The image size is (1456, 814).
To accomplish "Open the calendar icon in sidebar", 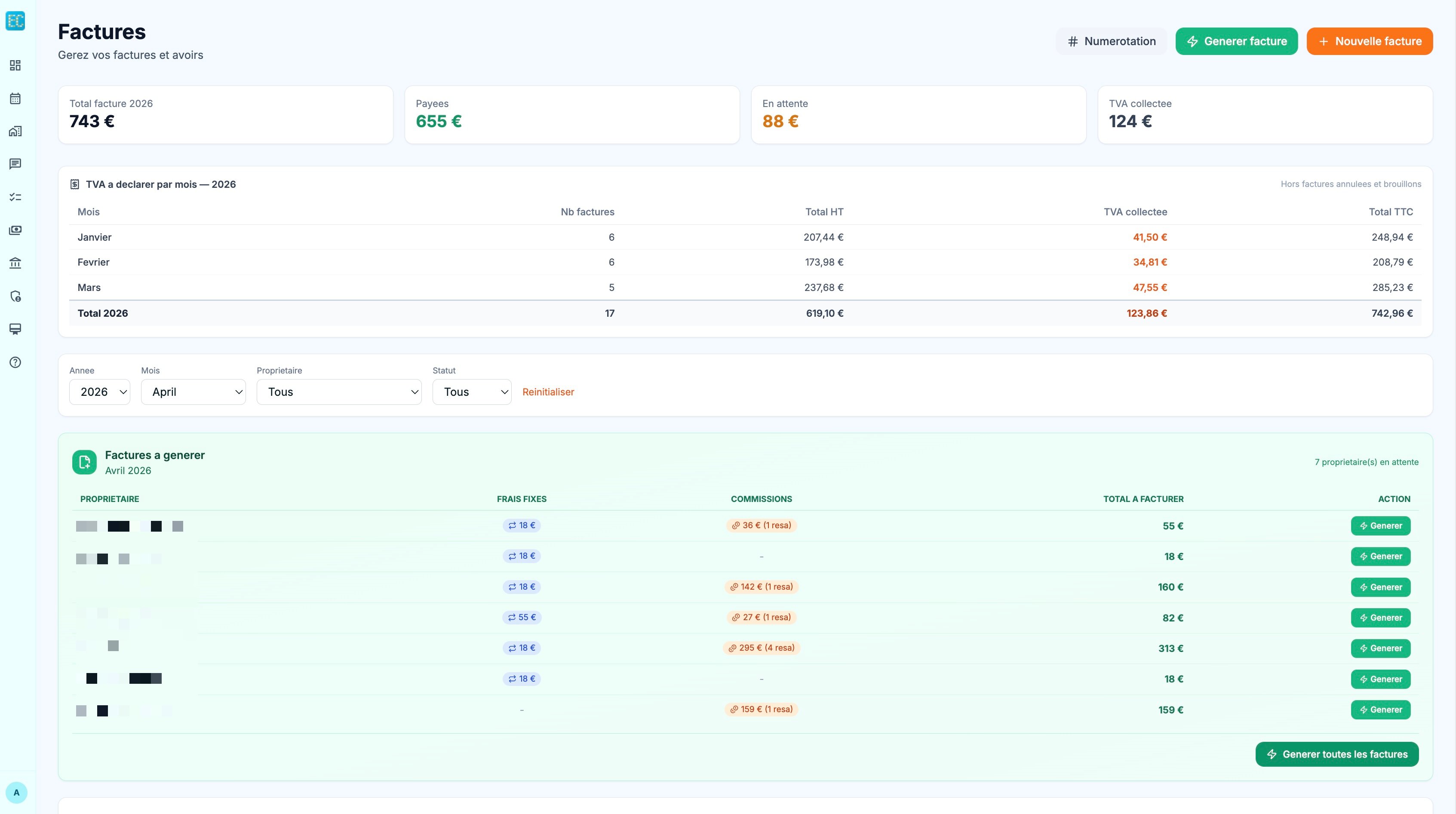I will point(15,98).
